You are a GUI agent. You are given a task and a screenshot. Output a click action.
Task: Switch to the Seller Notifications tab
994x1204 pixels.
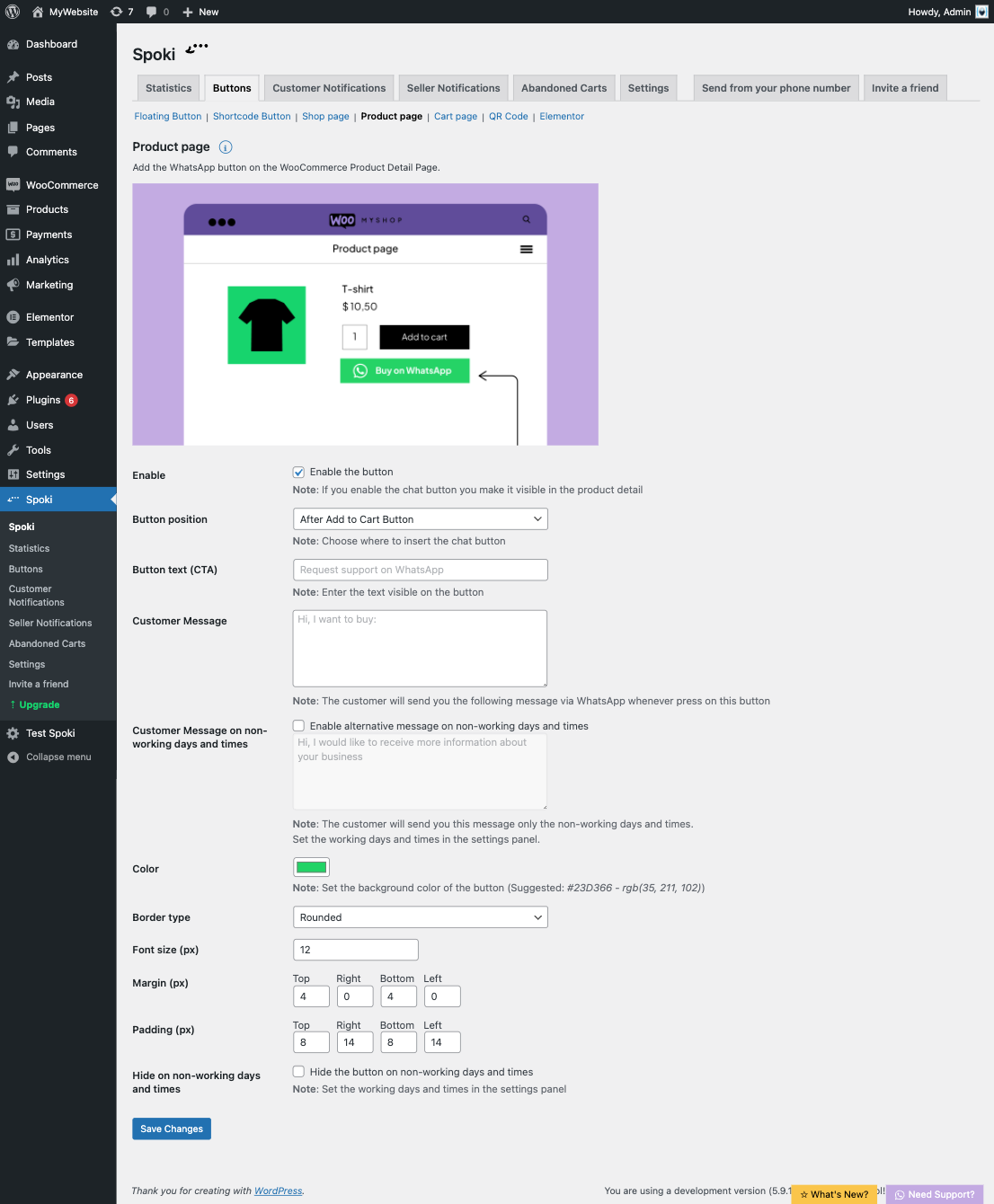point(453,88)
